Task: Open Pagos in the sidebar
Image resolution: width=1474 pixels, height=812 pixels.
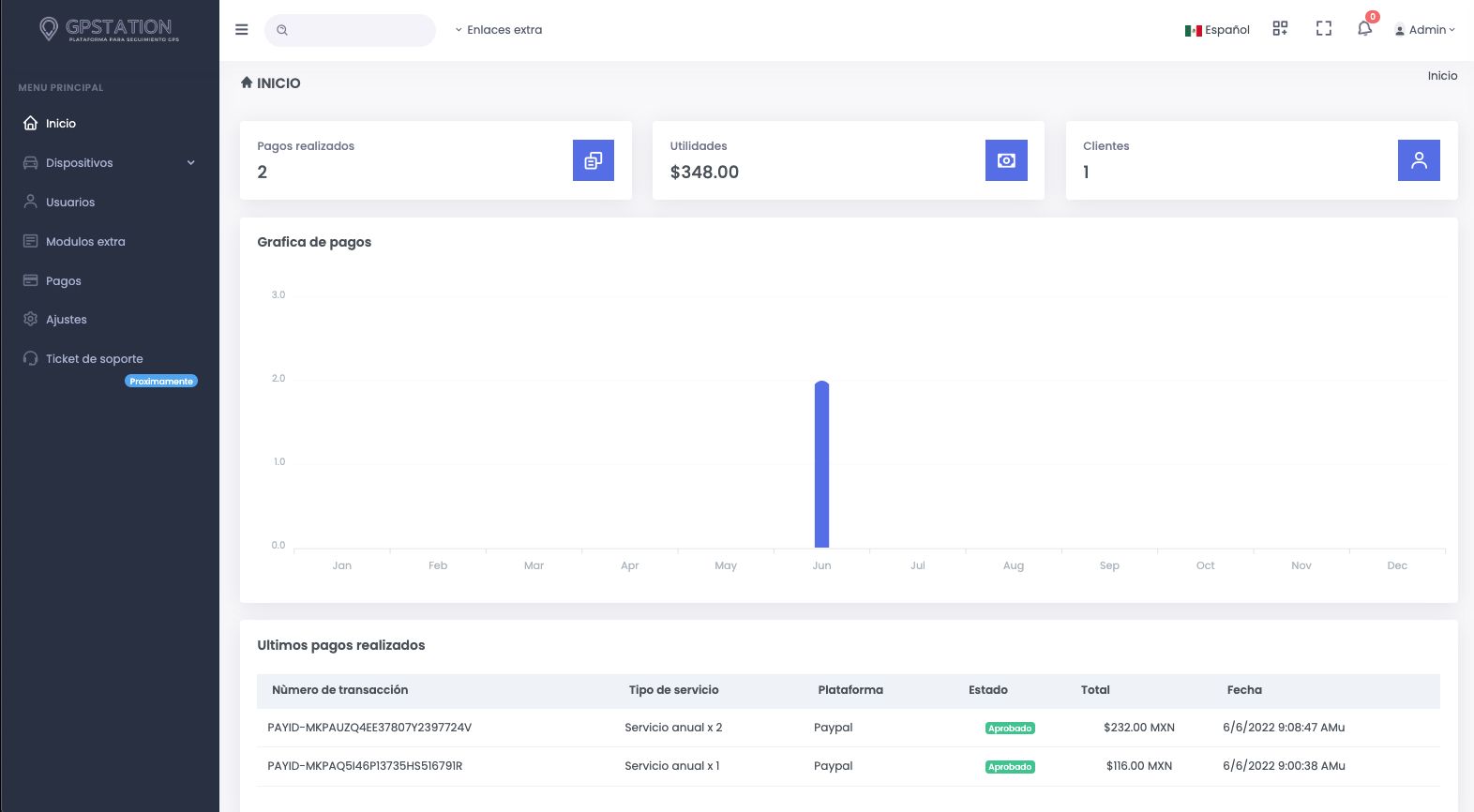Action: pyautogui.click(x=63, y=281)
